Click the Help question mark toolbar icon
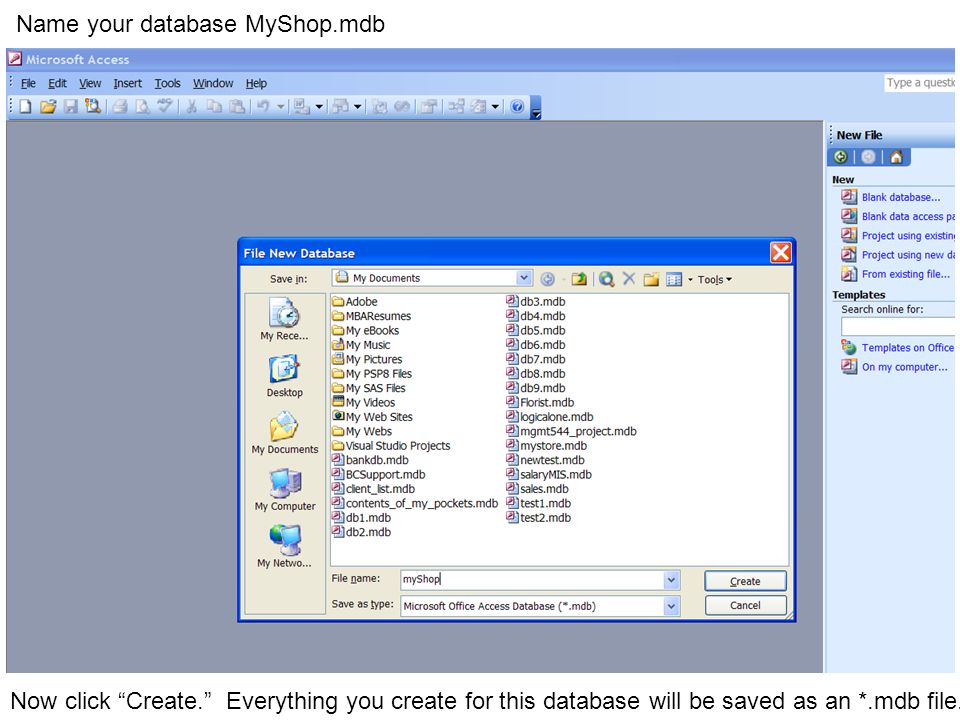The image size is (960, 720). tap(517, 107)
